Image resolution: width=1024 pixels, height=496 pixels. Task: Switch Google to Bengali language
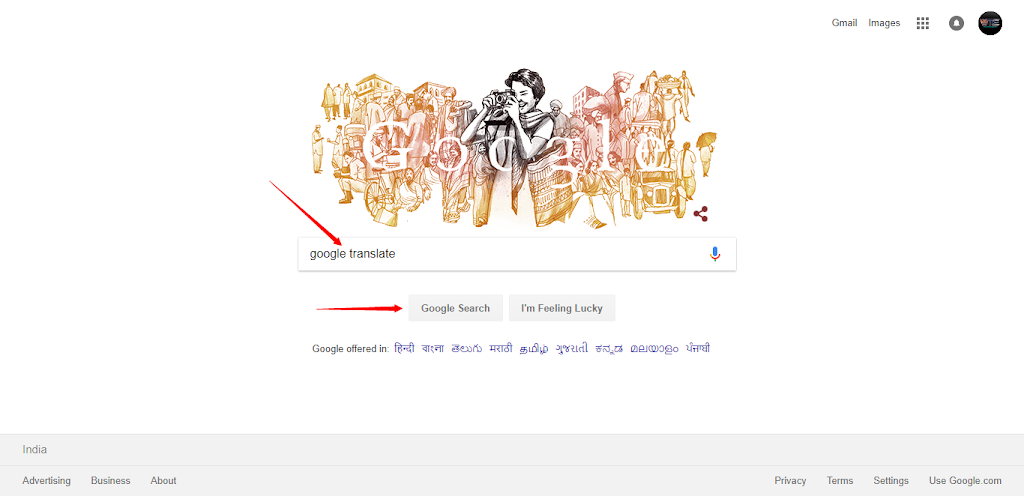pos(433,349)
